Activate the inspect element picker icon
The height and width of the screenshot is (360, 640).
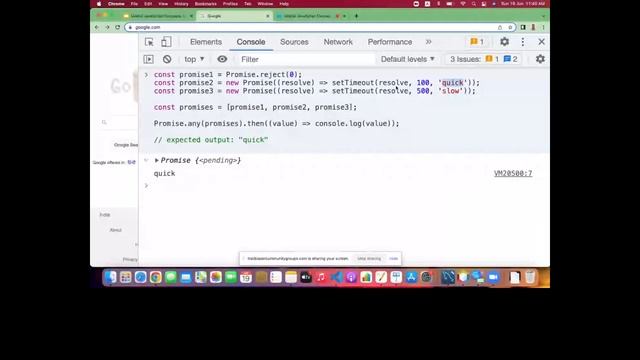pos(149,42)
